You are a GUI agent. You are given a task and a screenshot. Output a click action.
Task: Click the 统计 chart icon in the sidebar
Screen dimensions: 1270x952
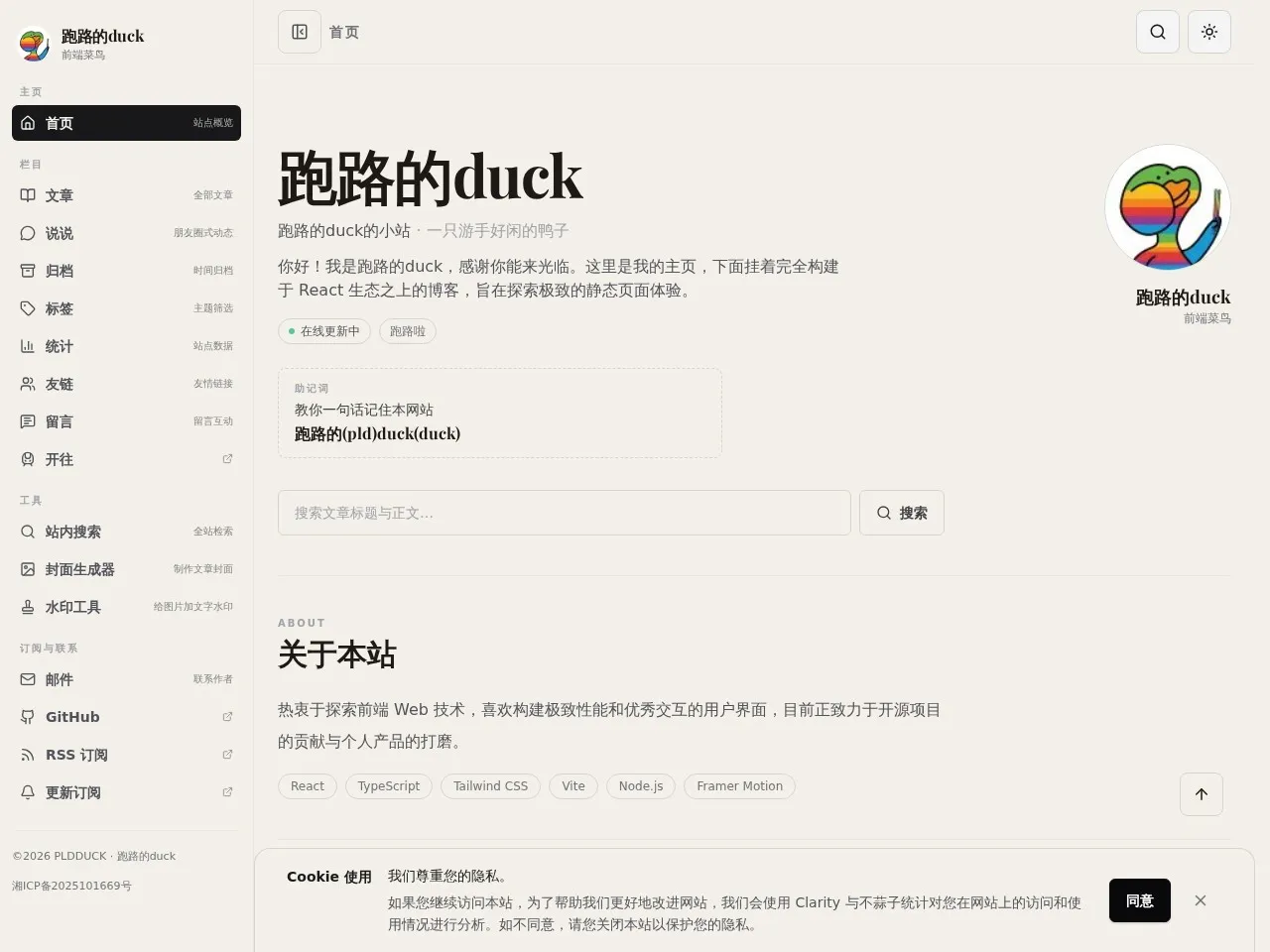tap(28, 346)
